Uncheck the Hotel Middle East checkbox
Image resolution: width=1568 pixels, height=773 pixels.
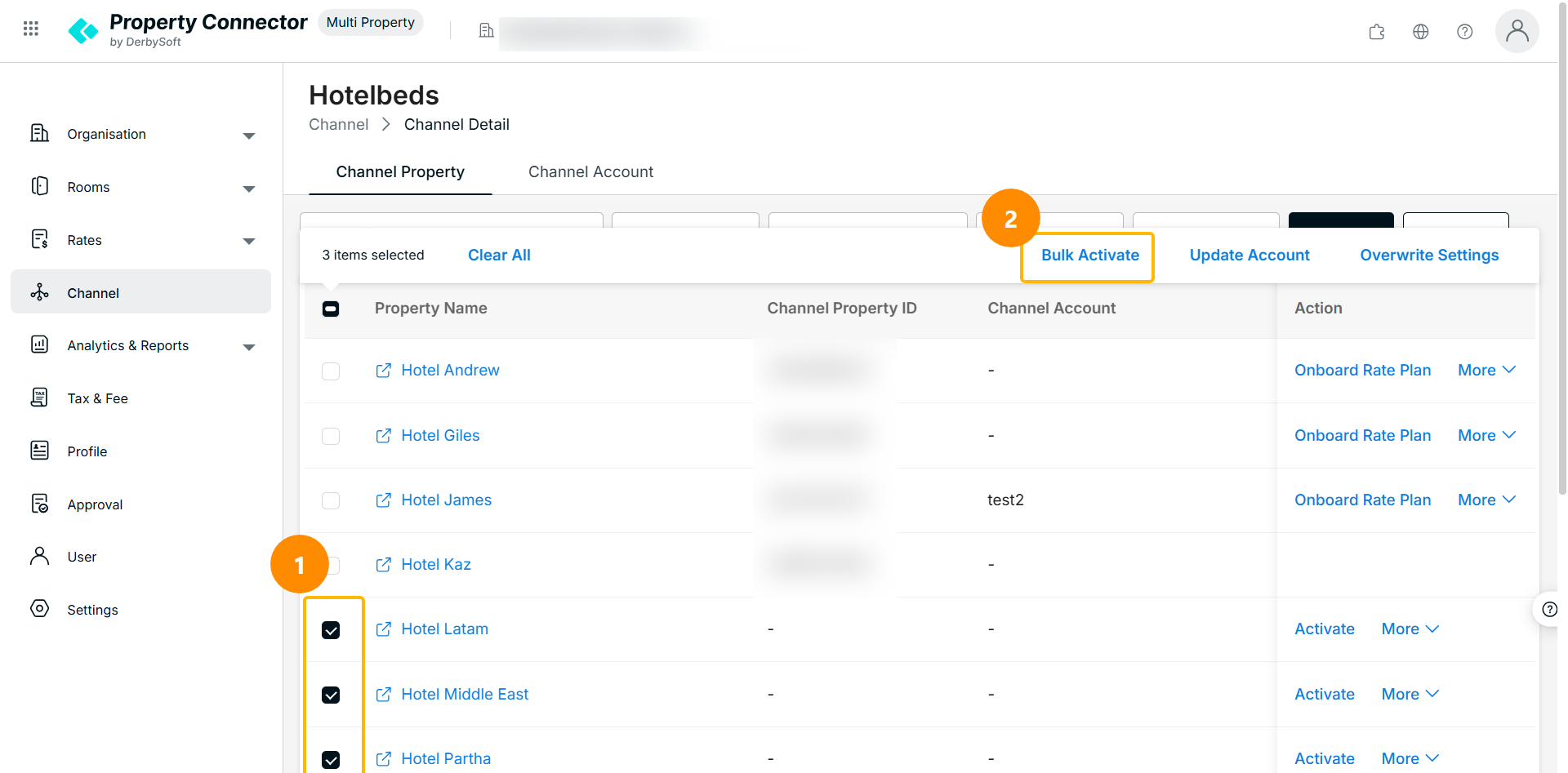click(331, 695)
